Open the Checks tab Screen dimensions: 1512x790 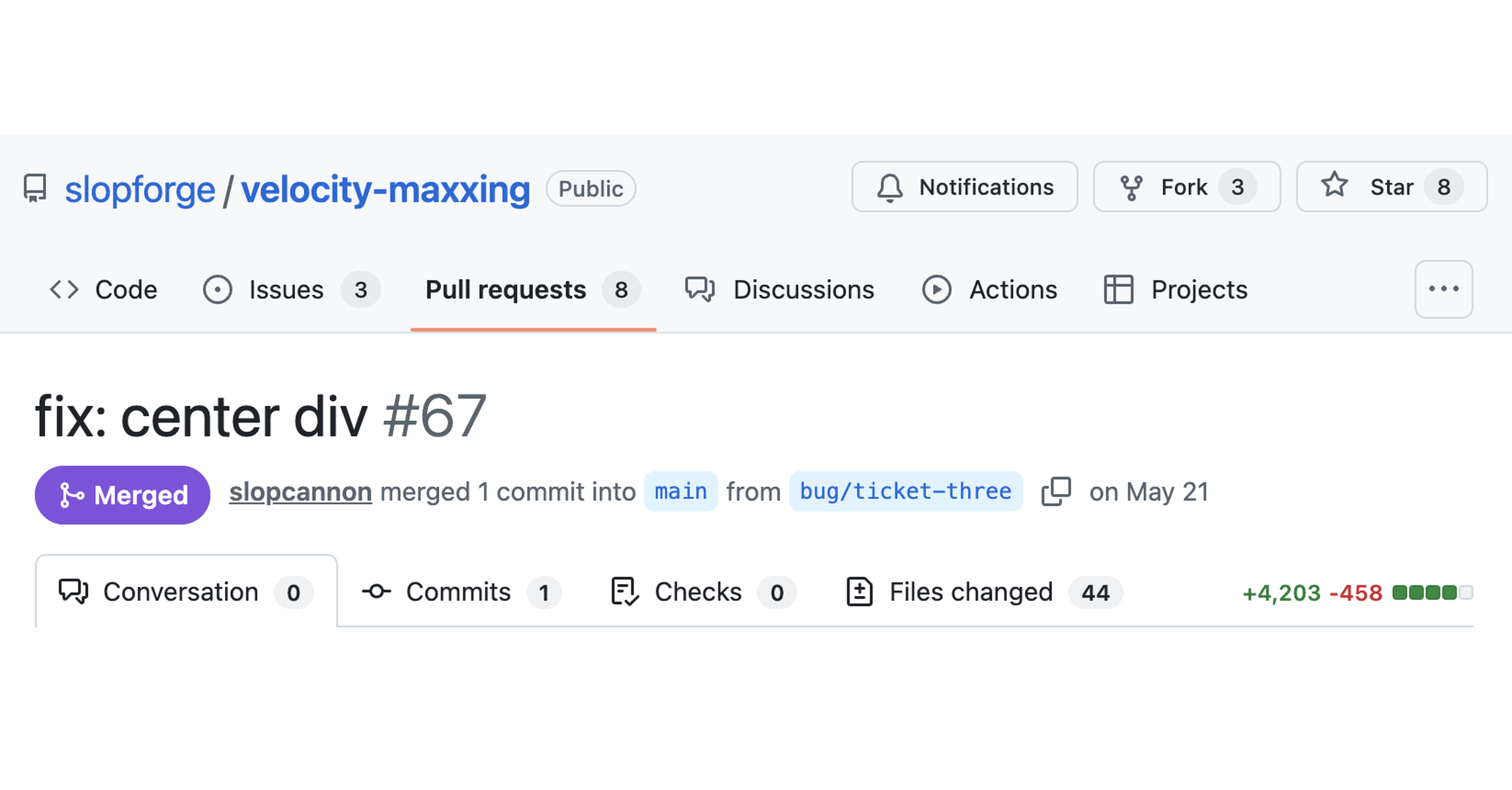coord(704,592)
